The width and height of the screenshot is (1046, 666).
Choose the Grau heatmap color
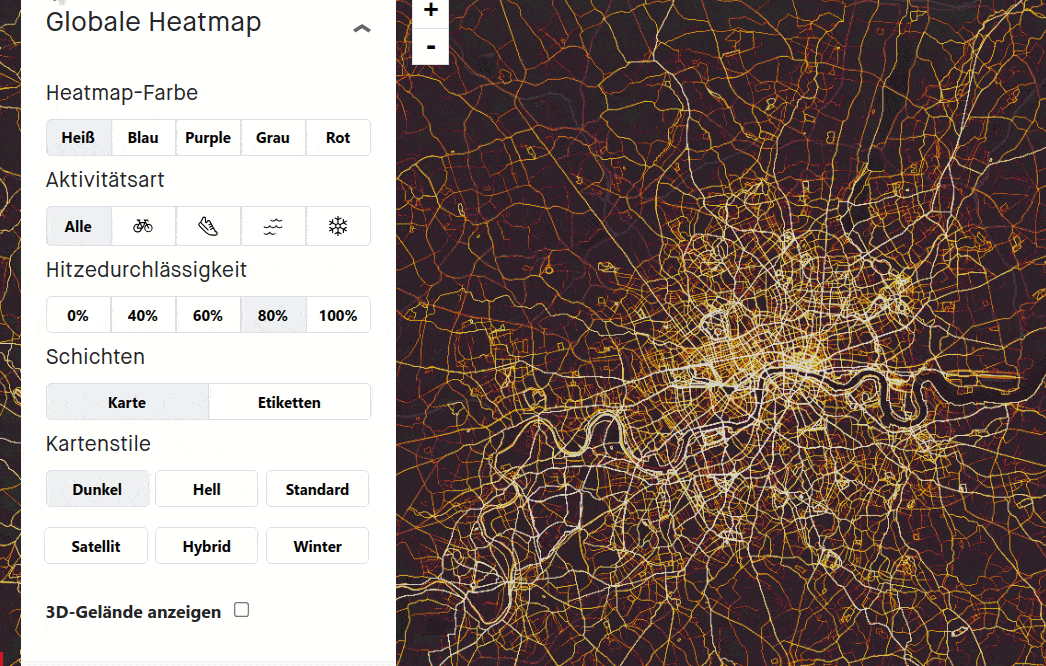click(273, 137)
